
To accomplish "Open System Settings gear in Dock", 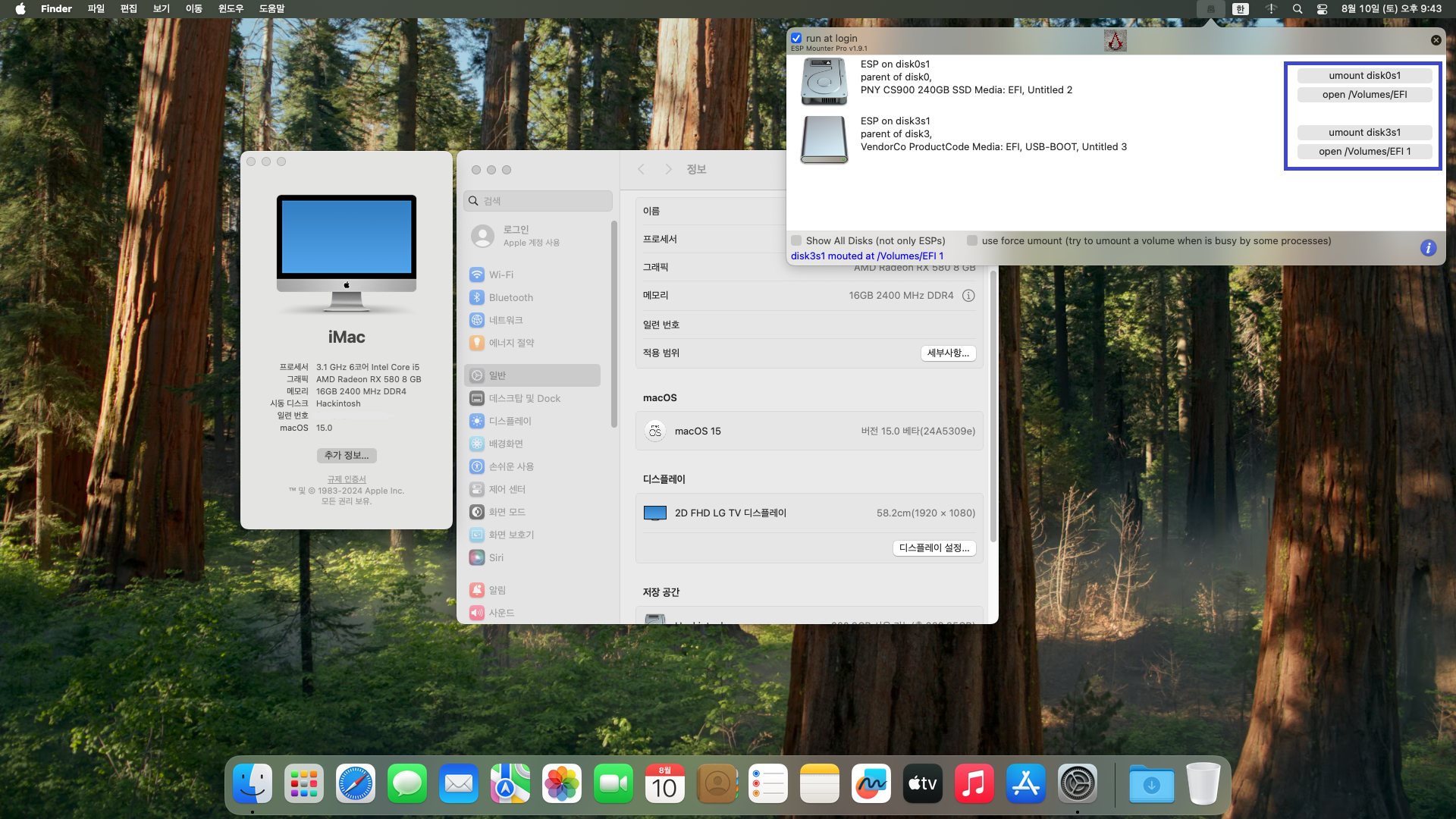I will coord(1078,783).
